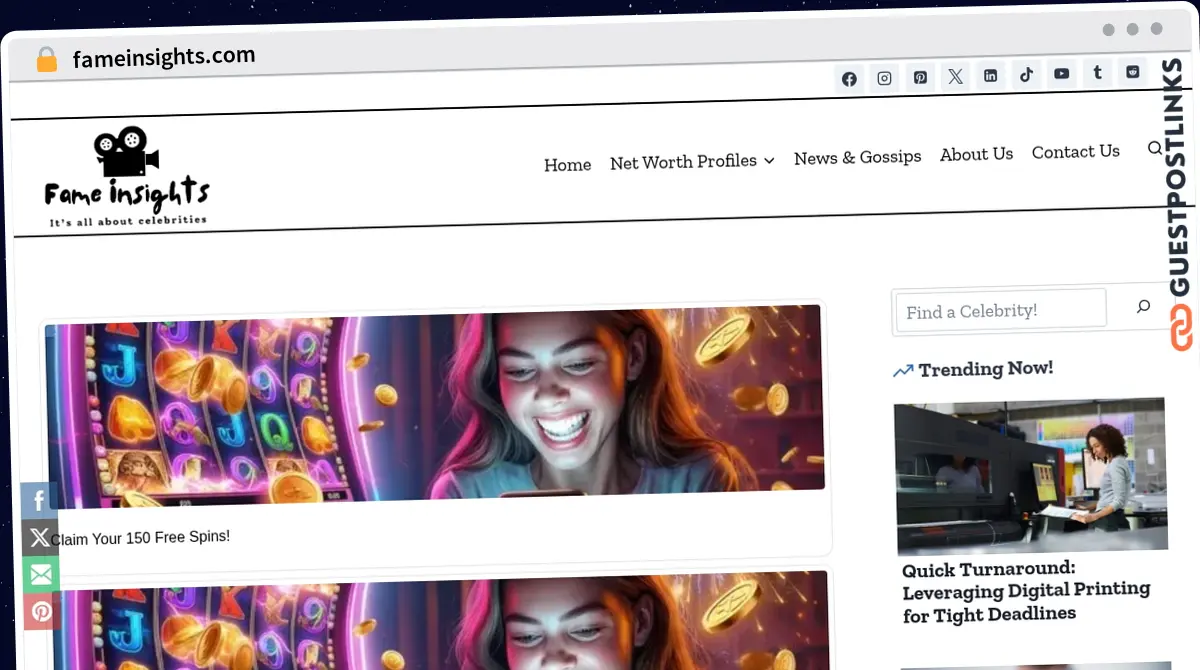Click the Pinterest icon in header
This screenshot has height=670, width=1200.
920,77
